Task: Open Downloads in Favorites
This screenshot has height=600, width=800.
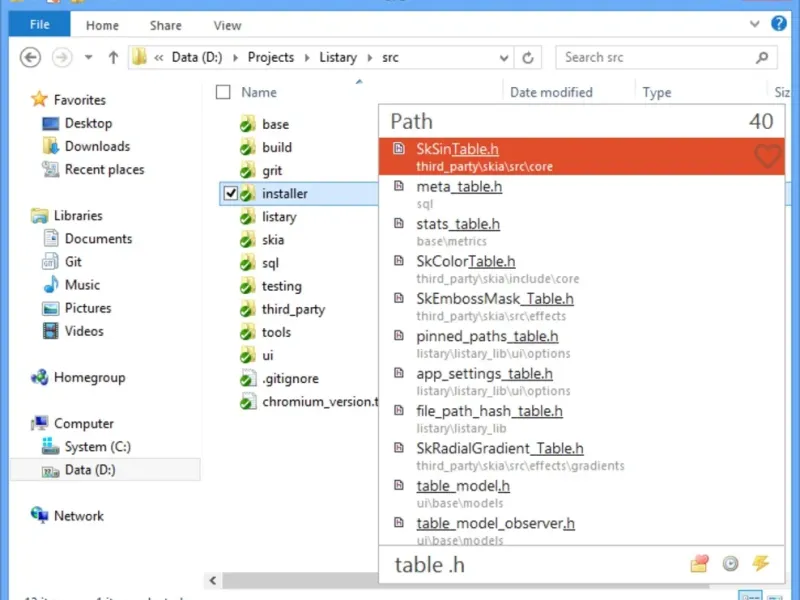Action: pyautogui.click(x=97, y=146)
